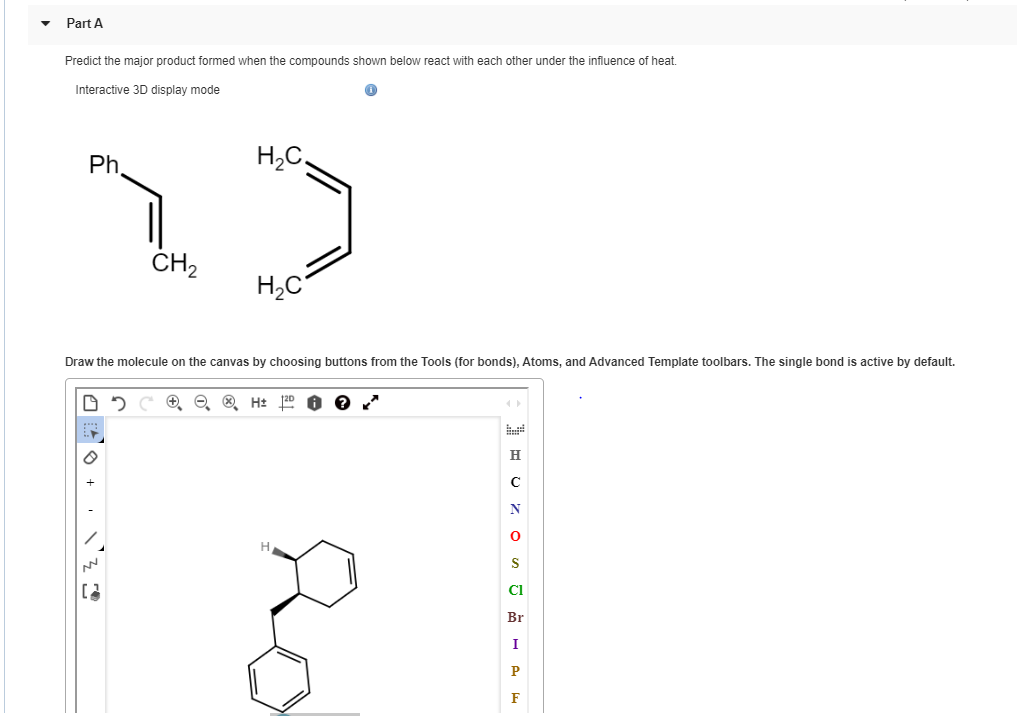Select the increase charge plus tool
This screenshot has height=716, width=1017.
(89, 483)
